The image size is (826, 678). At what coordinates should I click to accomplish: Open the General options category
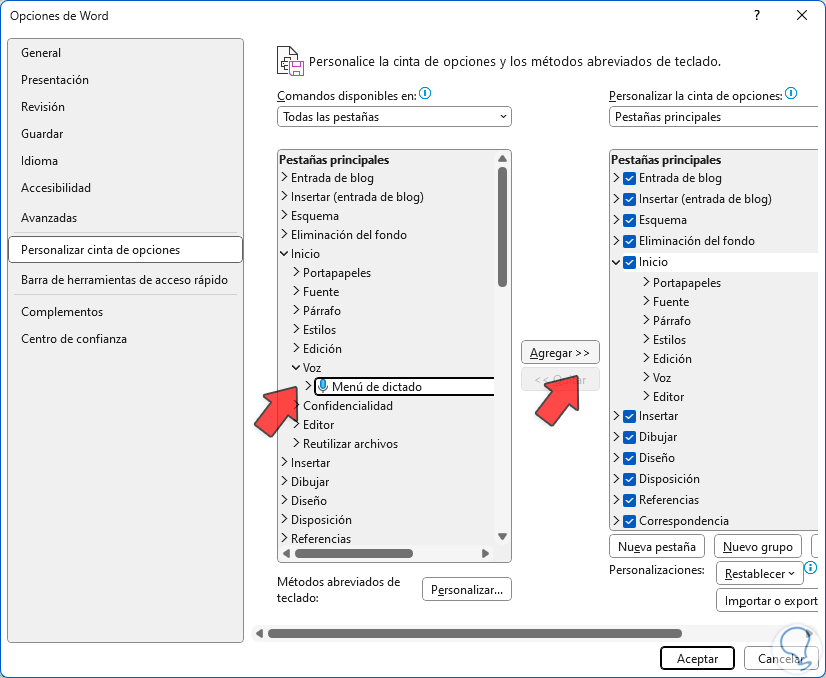[125, 53]
